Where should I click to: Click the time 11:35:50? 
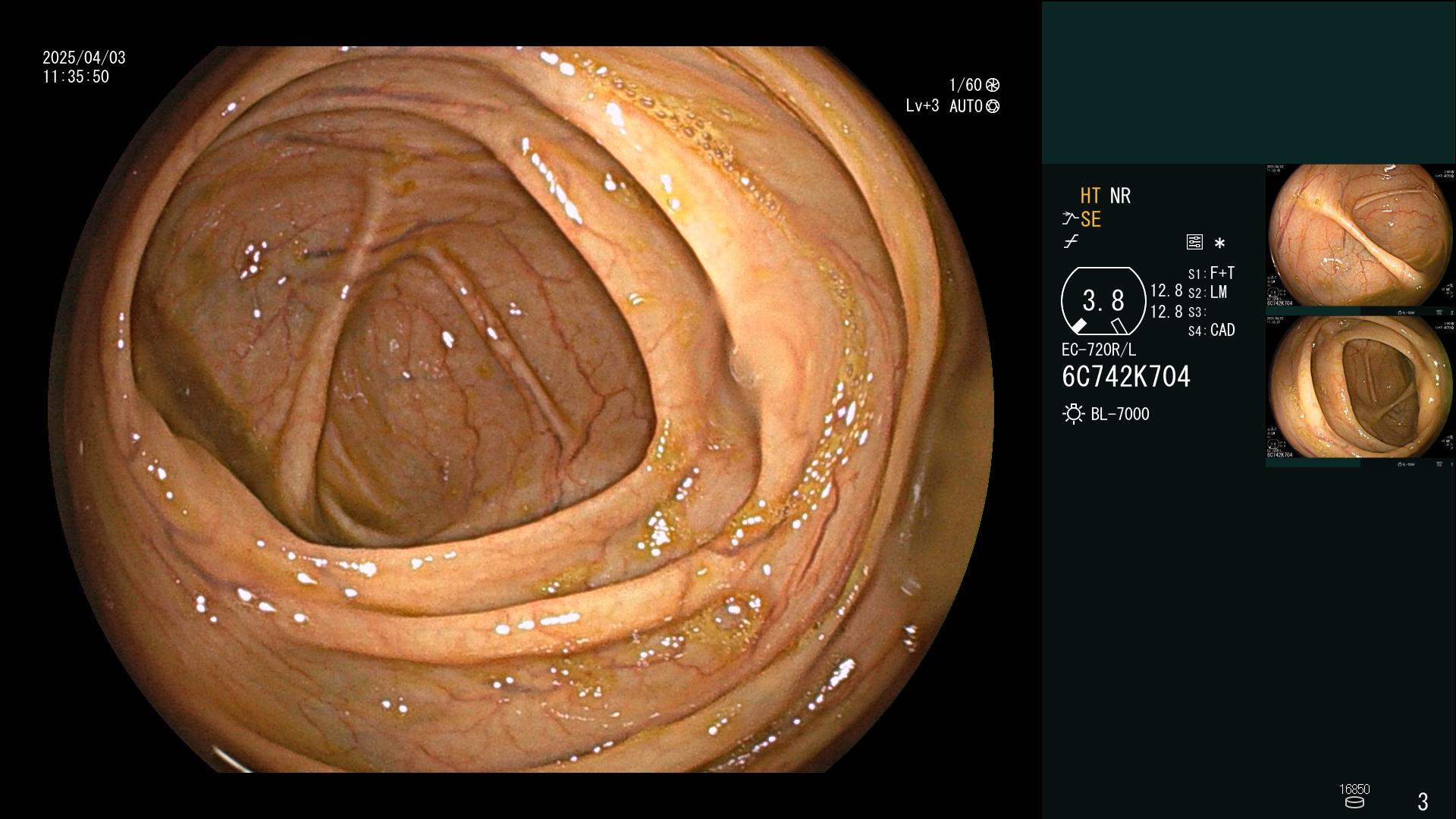point(76,77)
